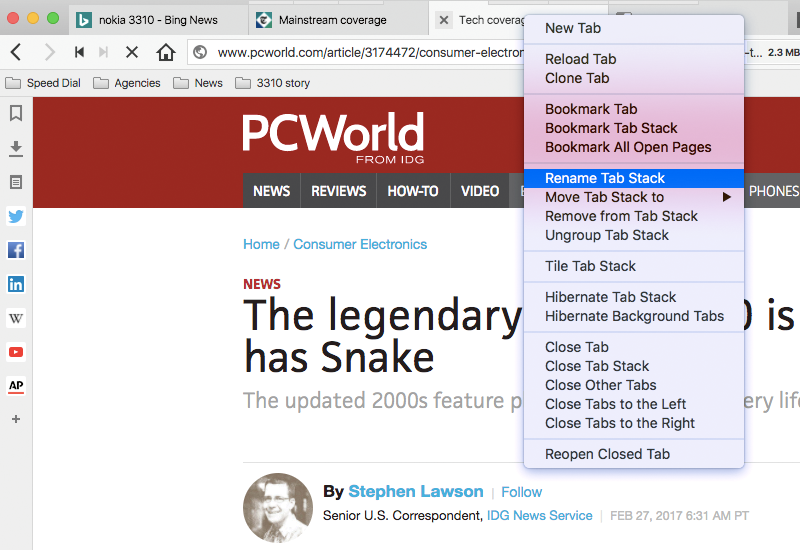The width and height of the screenshot is (800, 550).
Task: Open the YouTube web panel
Action: tap(16, 352)
